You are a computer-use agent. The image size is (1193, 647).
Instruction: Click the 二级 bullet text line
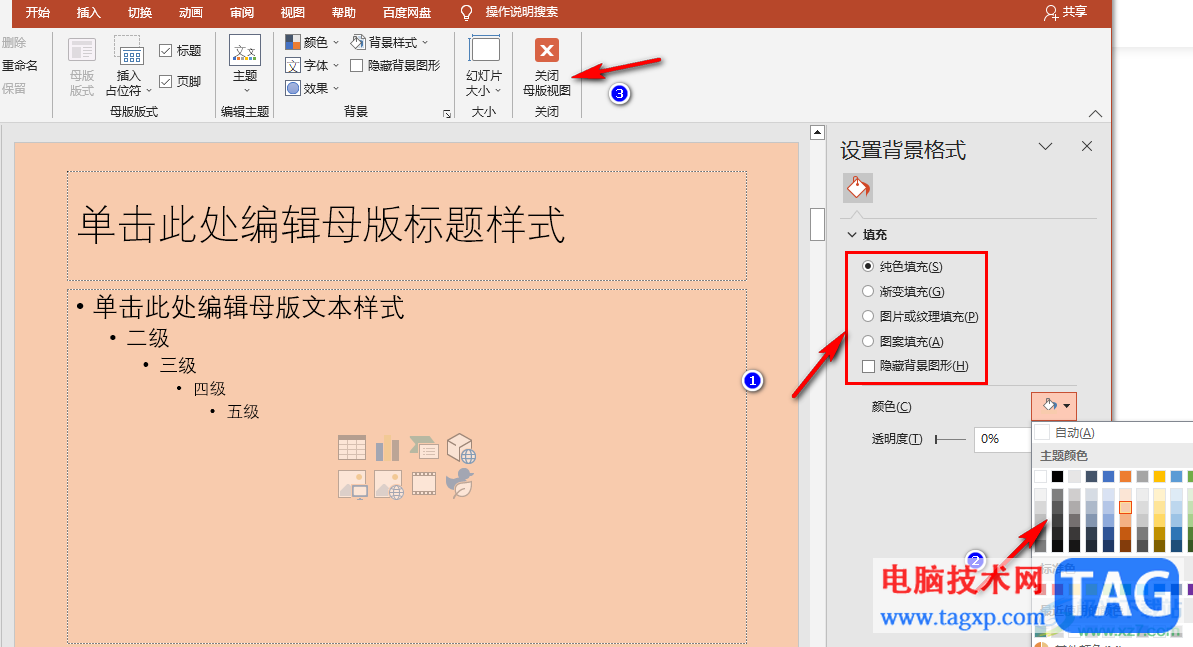148,338
